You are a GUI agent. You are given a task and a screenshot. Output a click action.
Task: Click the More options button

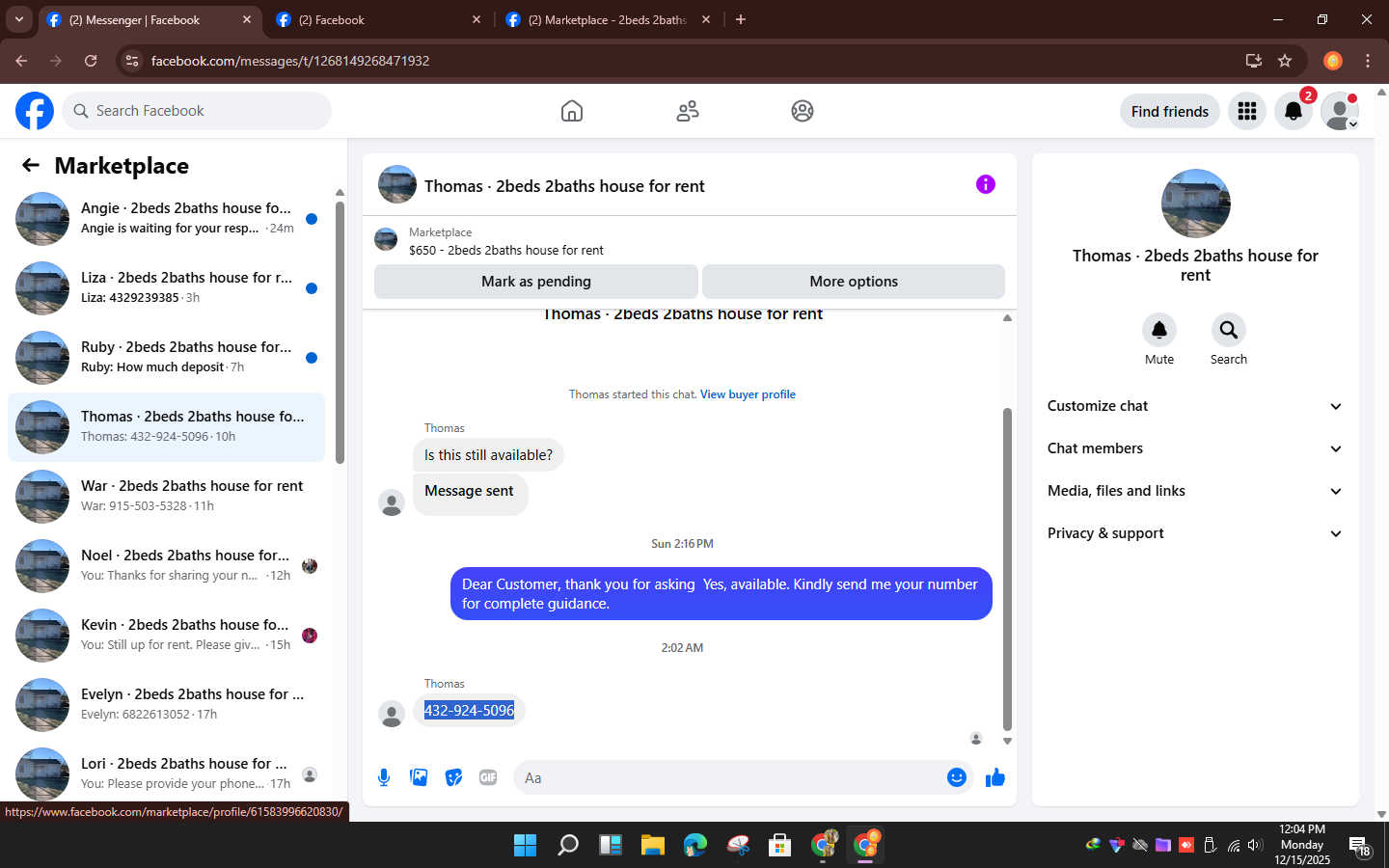pos(854,282)
